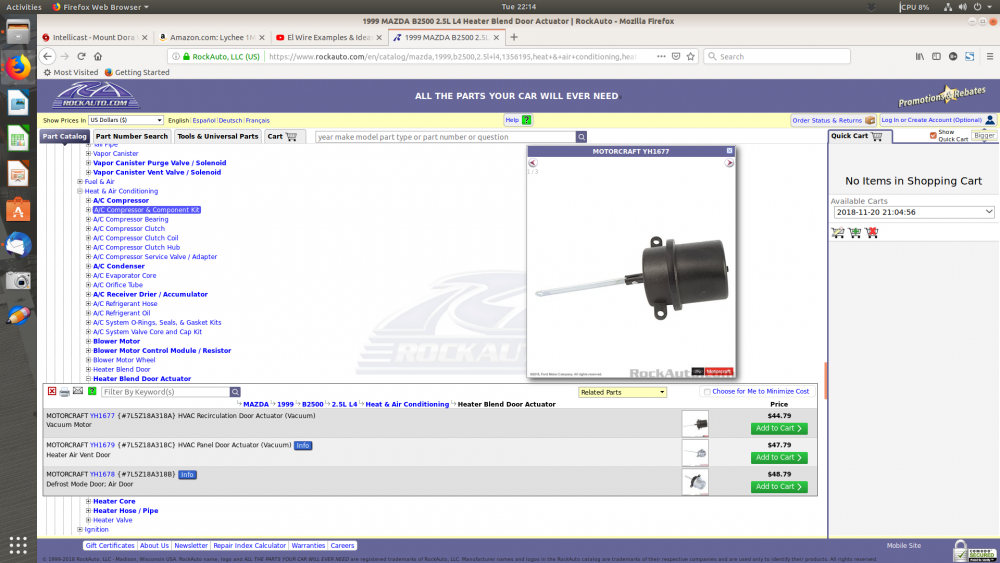The image size is (1000, 563).
Task: Click the add new cart icon
Action: [855, 233]
